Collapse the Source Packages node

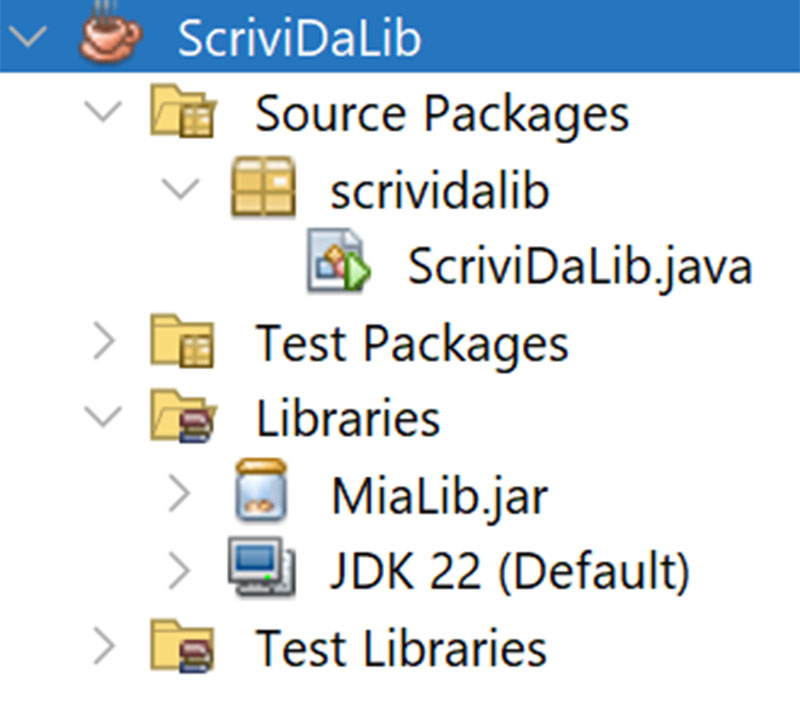tap(104, 111)
